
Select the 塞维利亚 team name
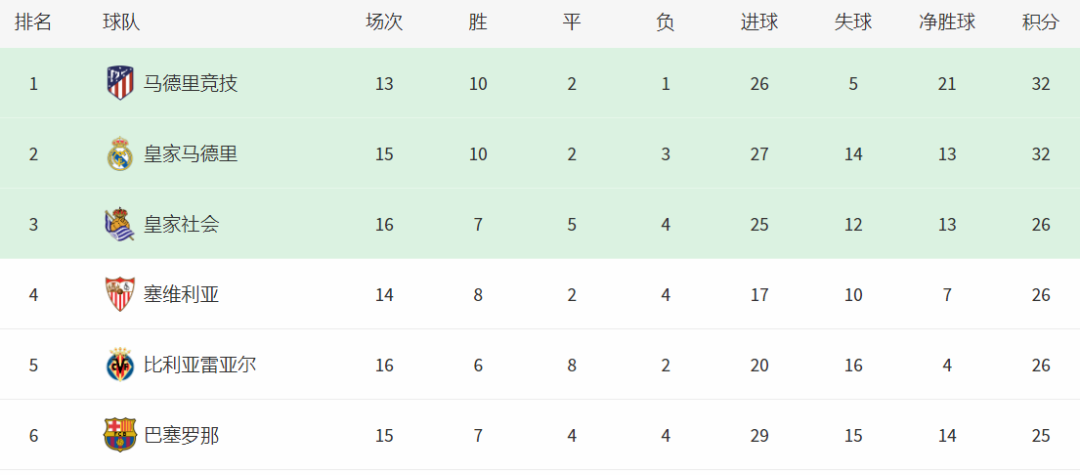click(x=181, y=295)
